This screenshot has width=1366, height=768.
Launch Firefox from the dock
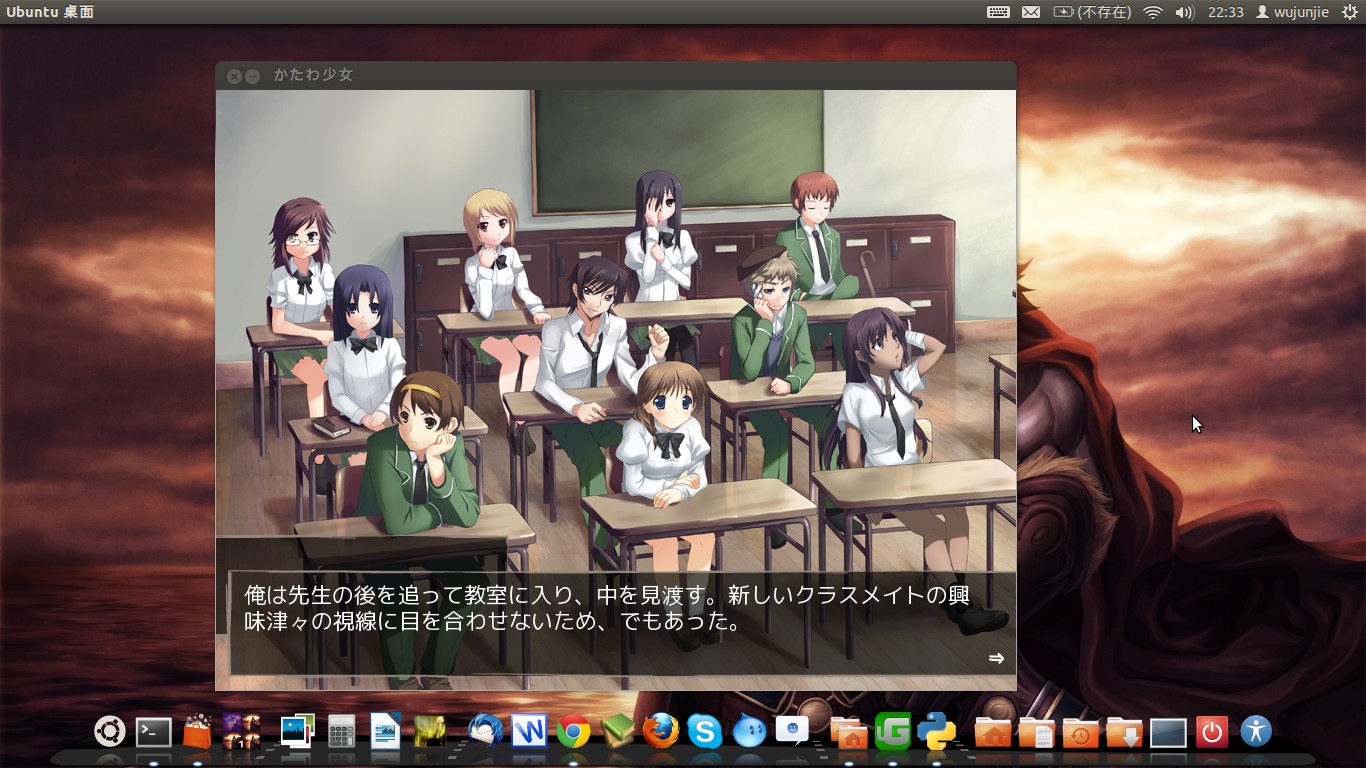point(660,732)
